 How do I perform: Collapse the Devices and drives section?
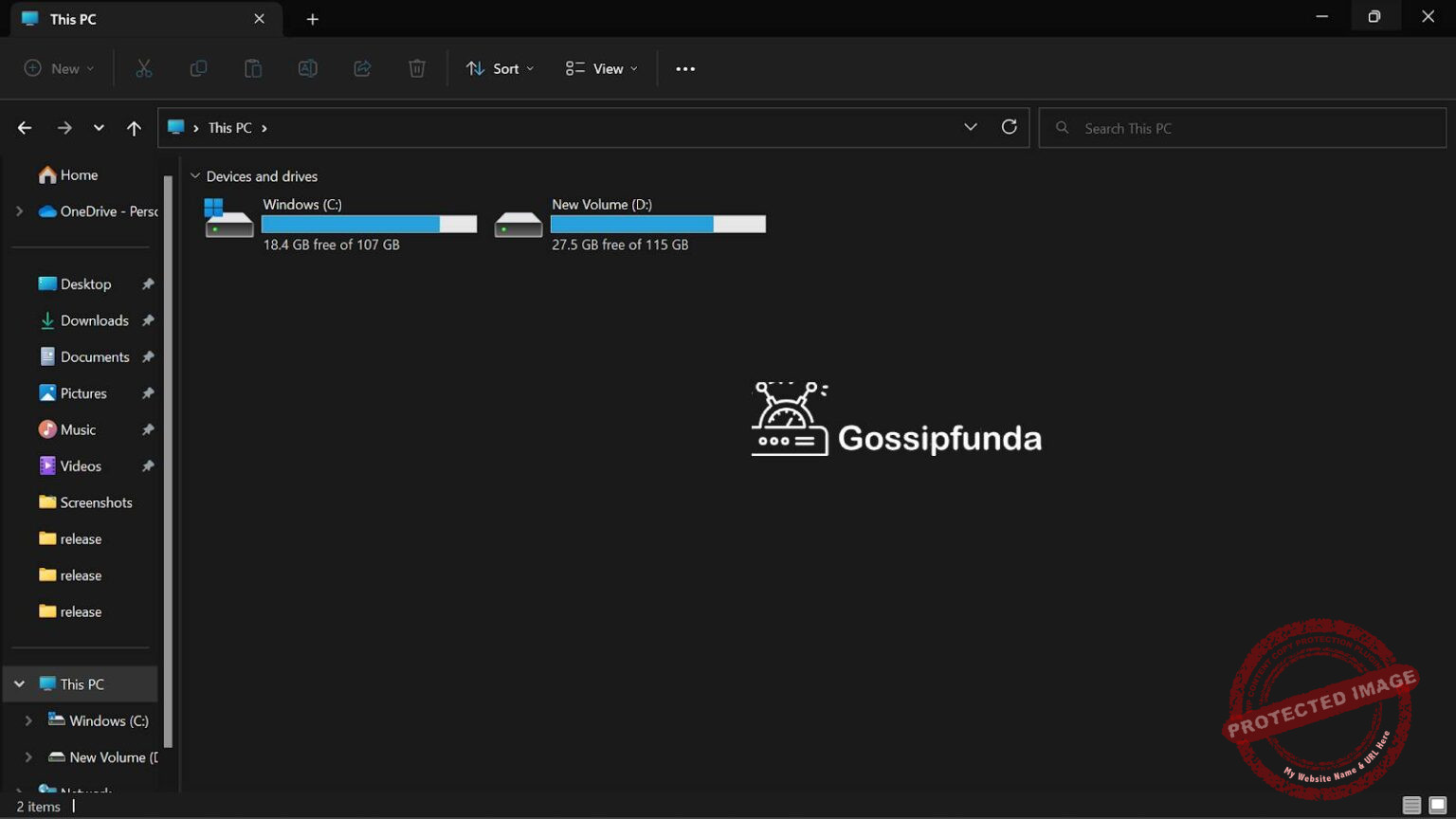point(196,175)
